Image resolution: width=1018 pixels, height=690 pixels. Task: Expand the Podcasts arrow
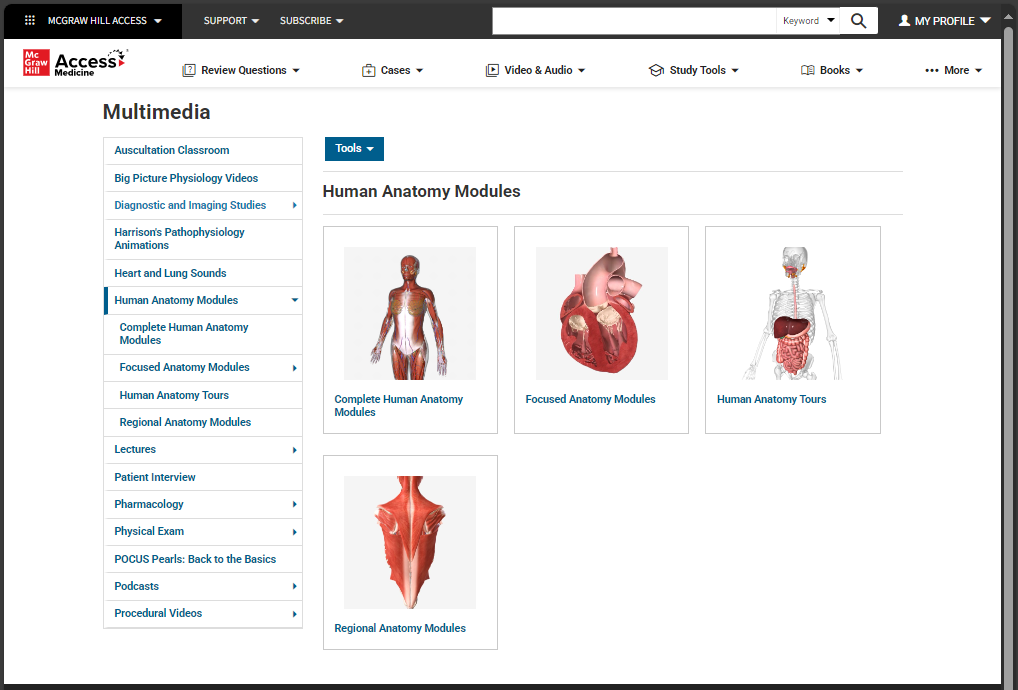295,586
